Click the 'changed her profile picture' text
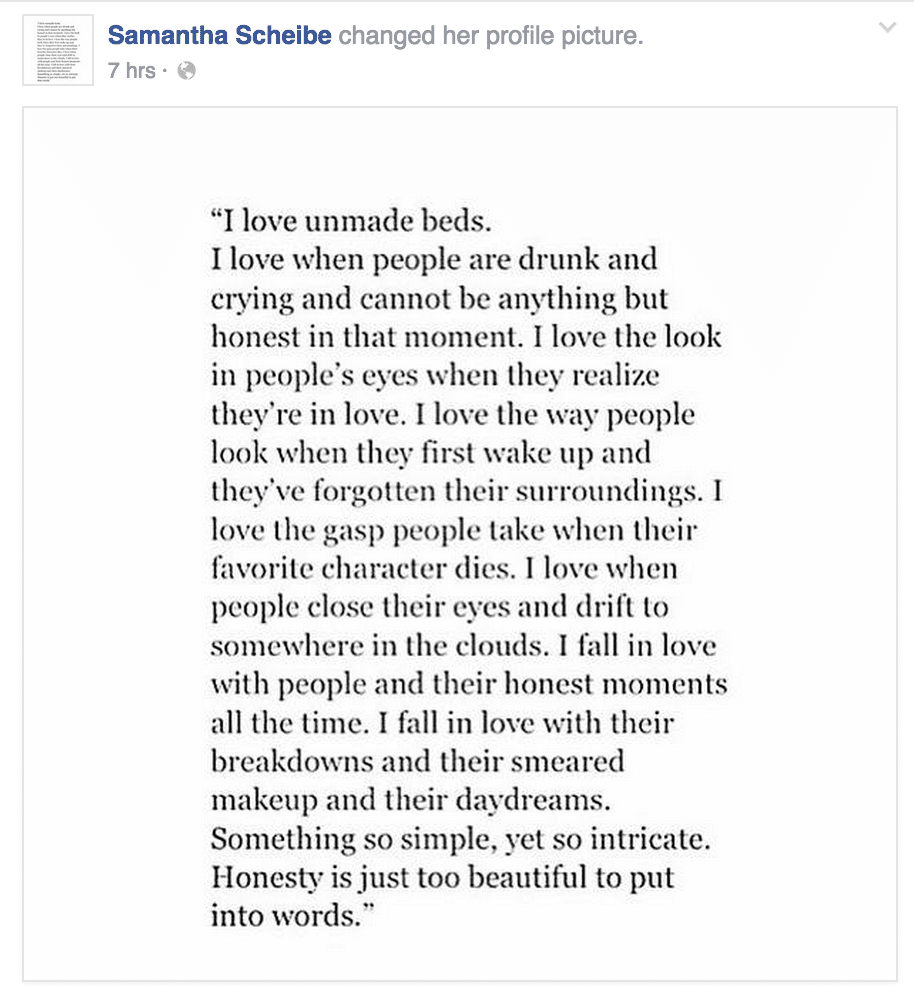The image size is (914, 986). pos(491,36)
